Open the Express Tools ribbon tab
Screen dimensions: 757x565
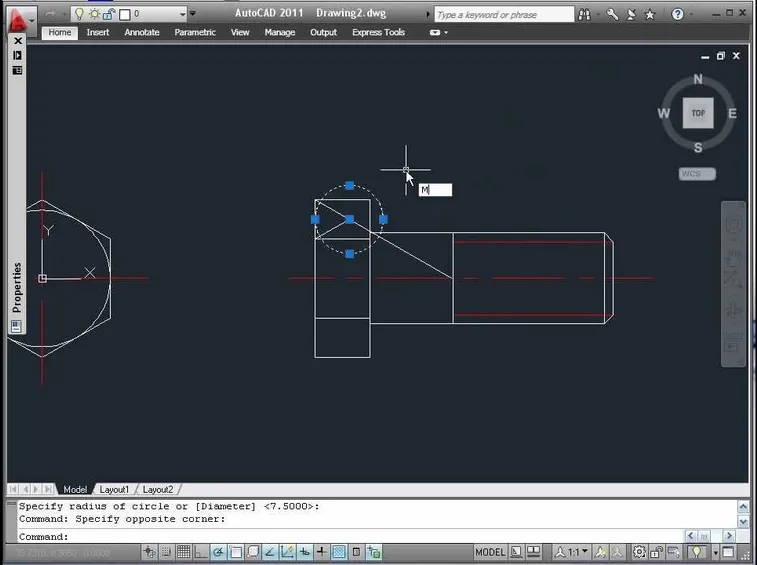click(378, 32)
